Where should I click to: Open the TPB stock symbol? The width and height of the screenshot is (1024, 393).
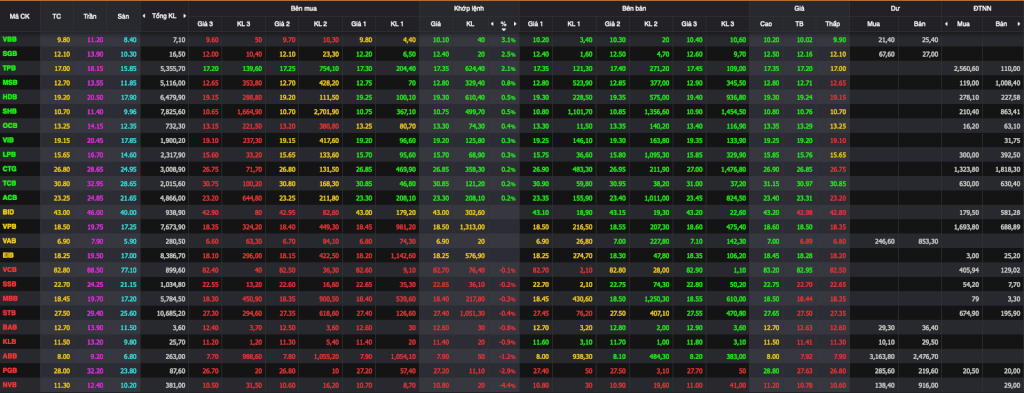click(10, 68)
